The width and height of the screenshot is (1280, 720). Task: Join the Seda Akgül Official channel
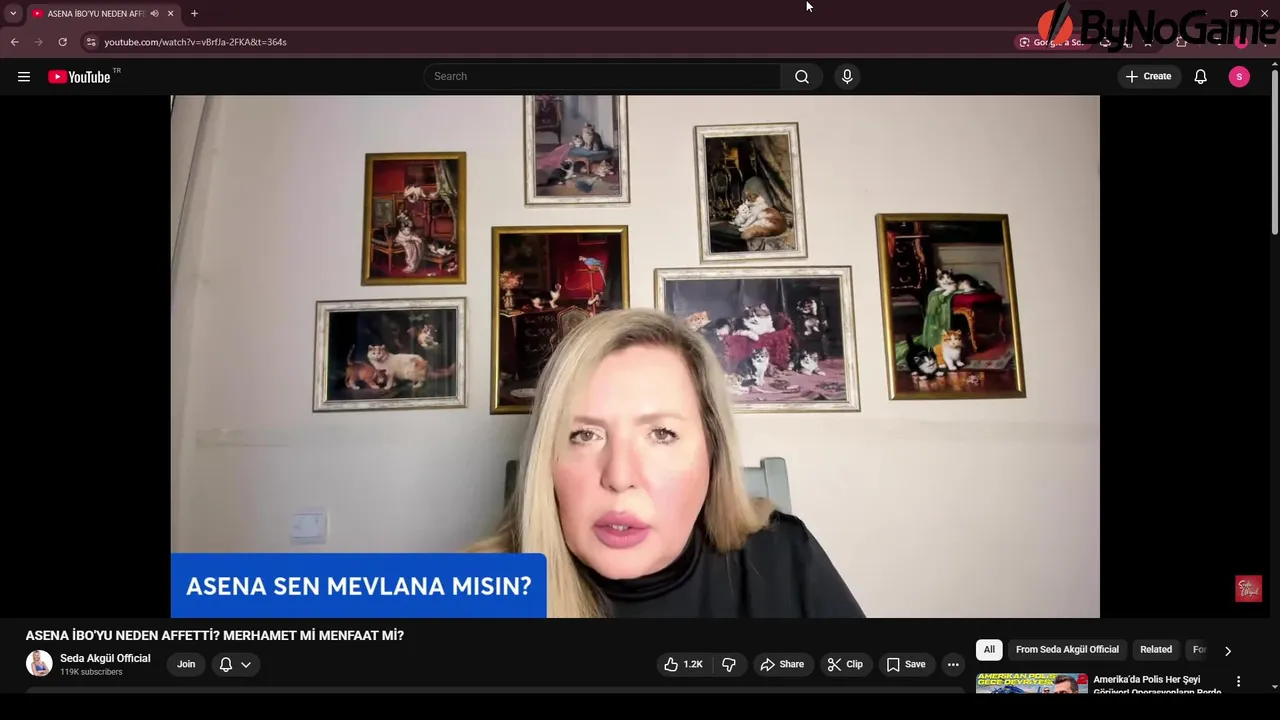[x=186, y=664]
